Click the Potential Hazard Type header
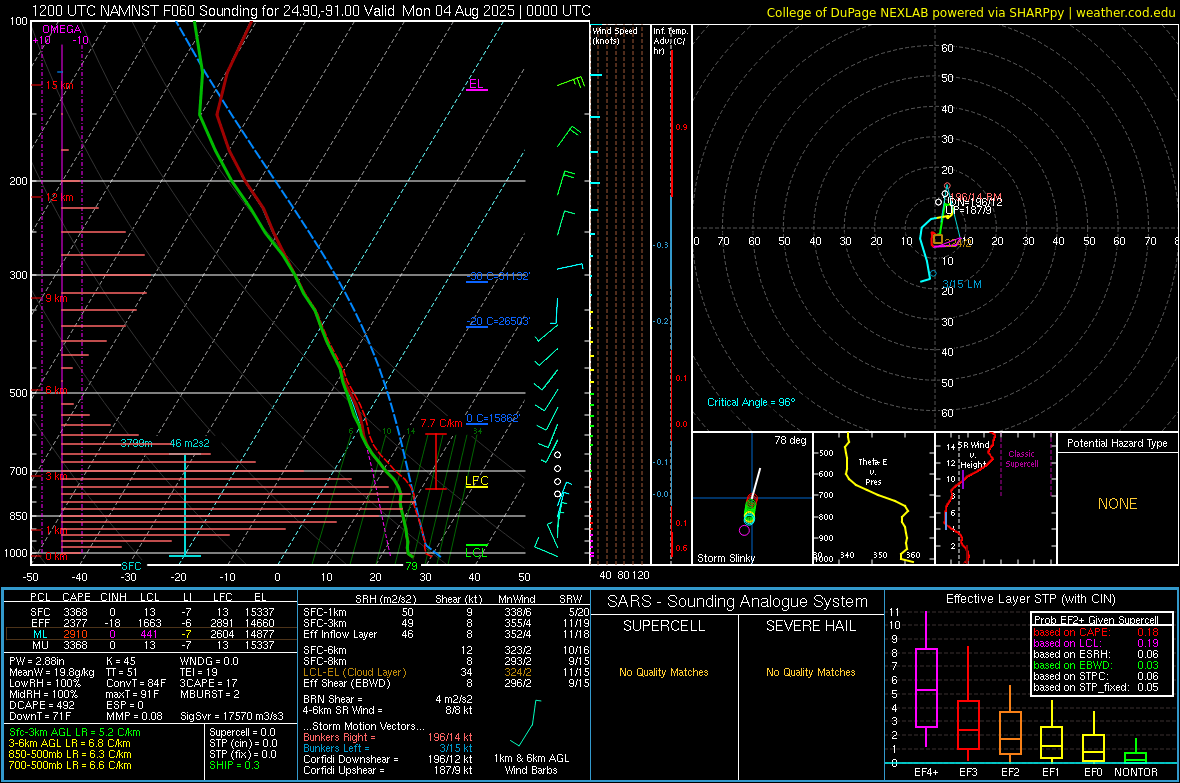The width and height of the screenshot is (1180, 783). point(1117,443)
